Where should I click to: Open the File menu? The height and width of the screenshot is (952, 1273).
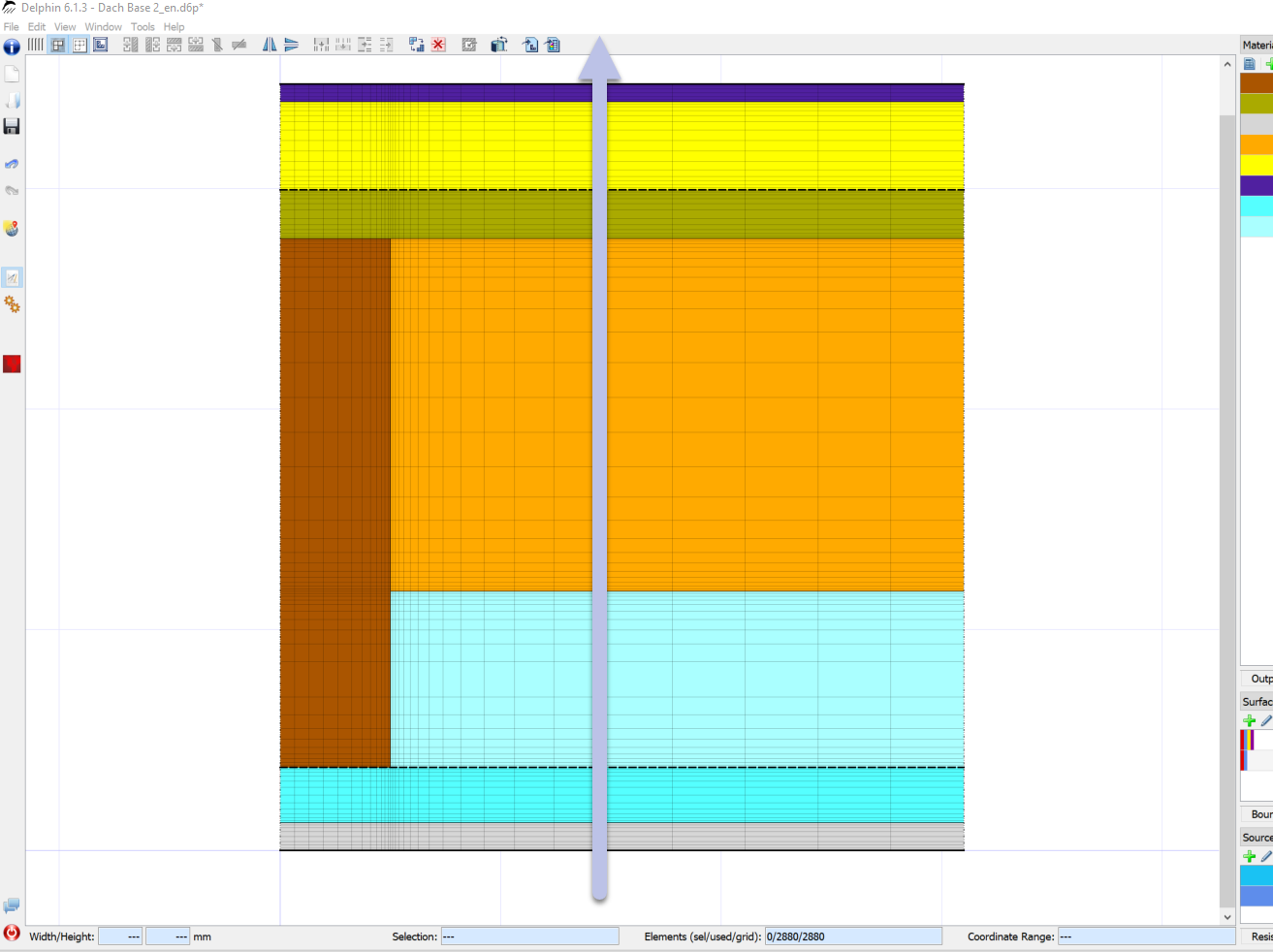point(12,27)
